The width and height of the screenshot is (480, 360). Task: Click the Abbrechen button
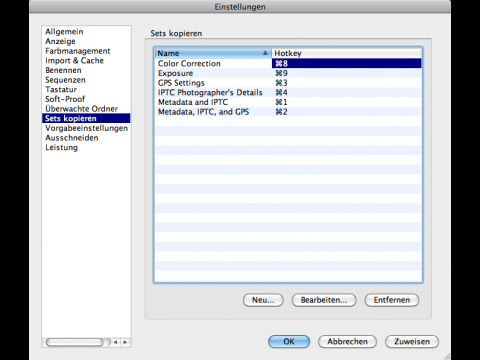347,342
